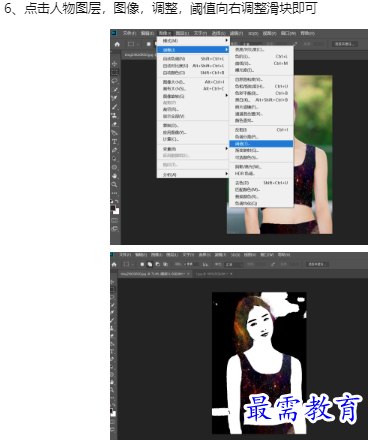Open the 窗口 menu in upper menu bar

(x=288, y=33)
